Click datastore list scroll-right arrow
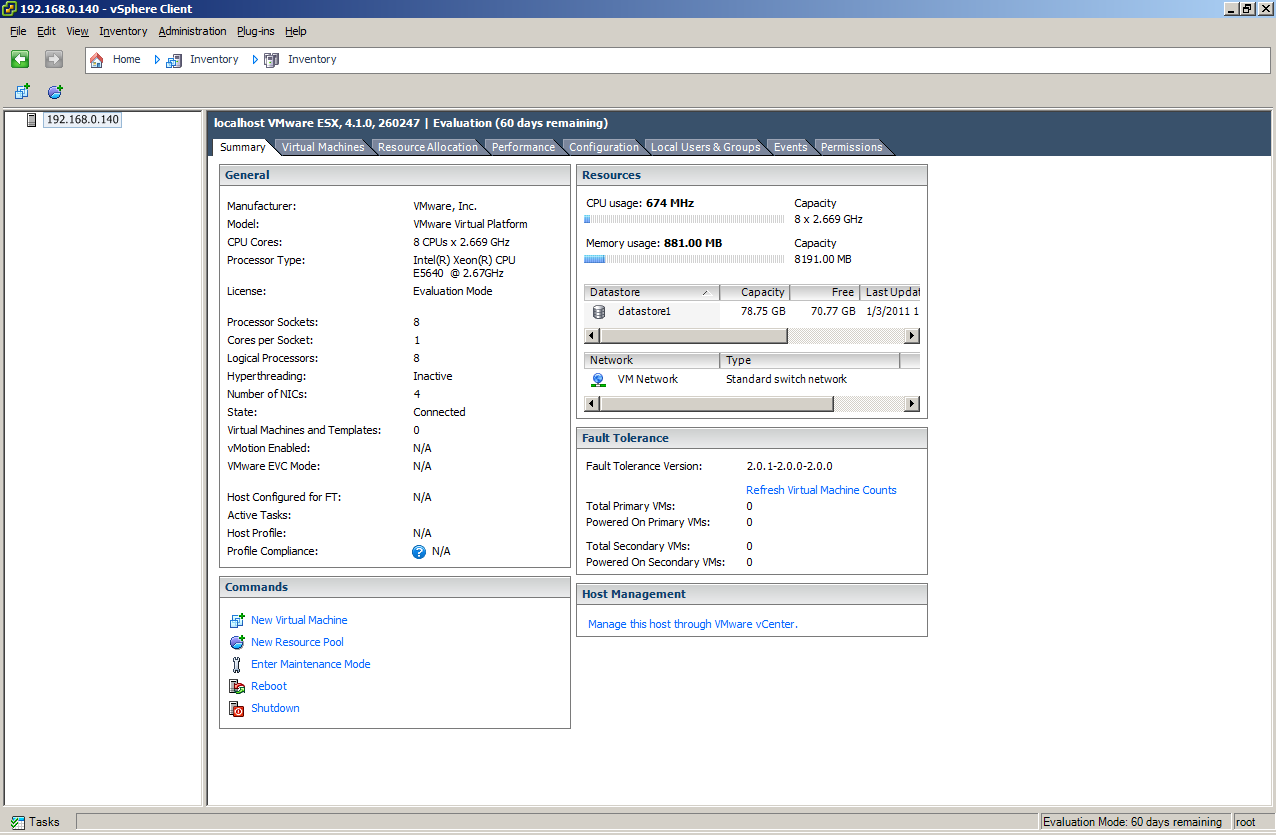 click(912, 336)
